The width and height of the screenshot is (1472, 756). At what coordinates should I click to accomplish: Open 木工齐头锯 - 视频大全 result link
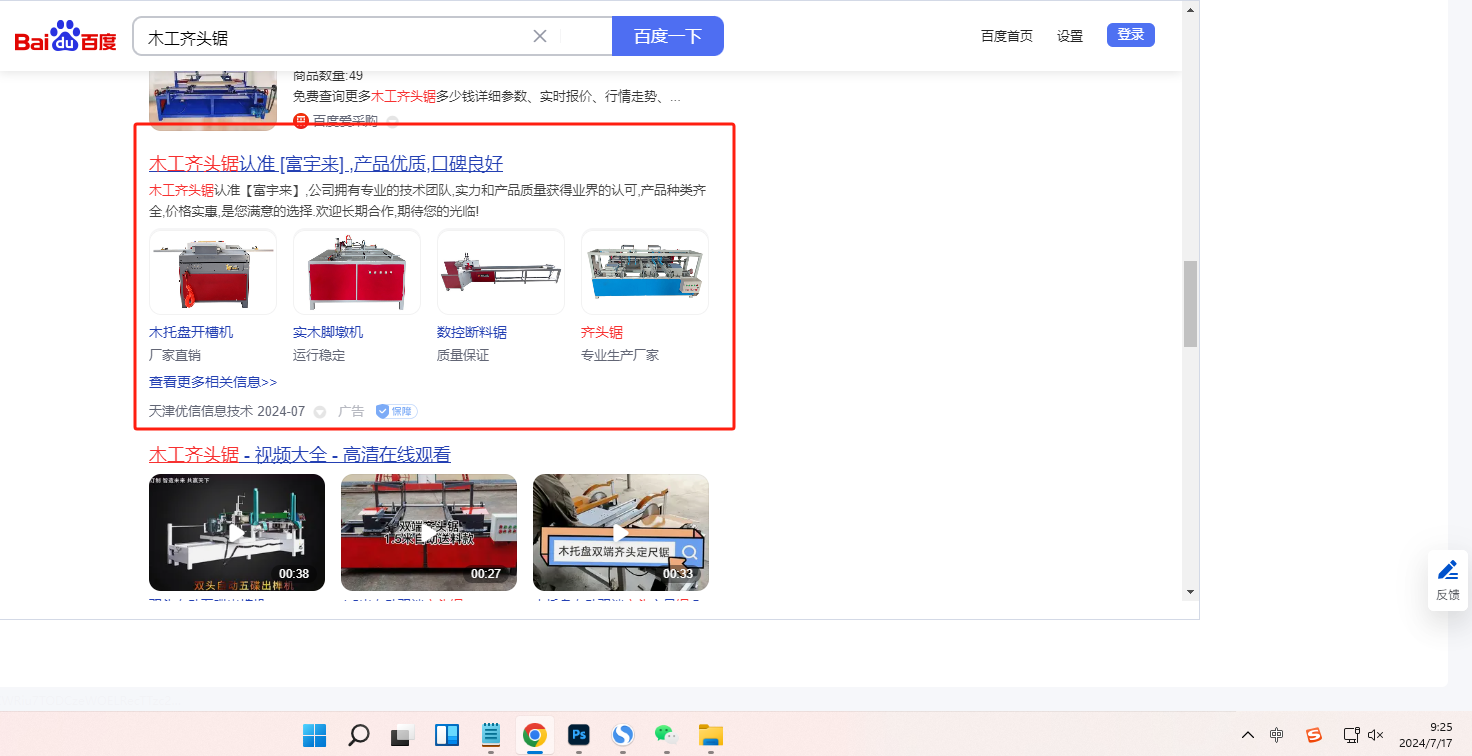(300, 455)
